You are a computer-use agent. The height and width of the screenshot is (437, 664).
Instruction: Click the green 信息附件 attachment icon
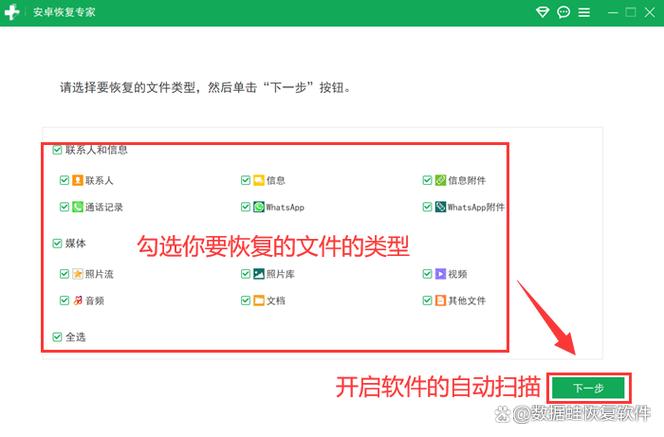[440, 180]
